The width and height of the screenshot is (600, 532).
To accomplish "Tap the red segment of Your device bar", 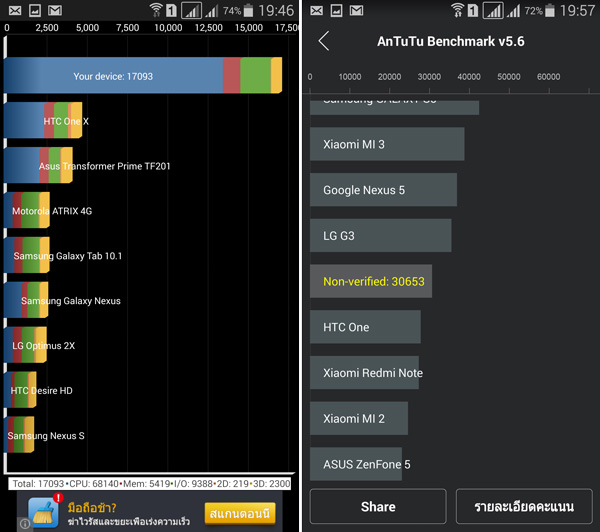I will click(x=232, y=75).
